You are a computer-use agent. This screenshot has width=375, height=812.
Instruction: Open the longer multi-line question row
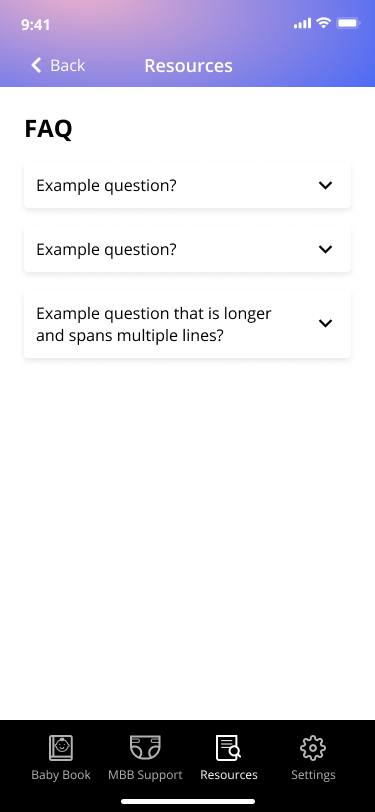(x=188, y=324)
